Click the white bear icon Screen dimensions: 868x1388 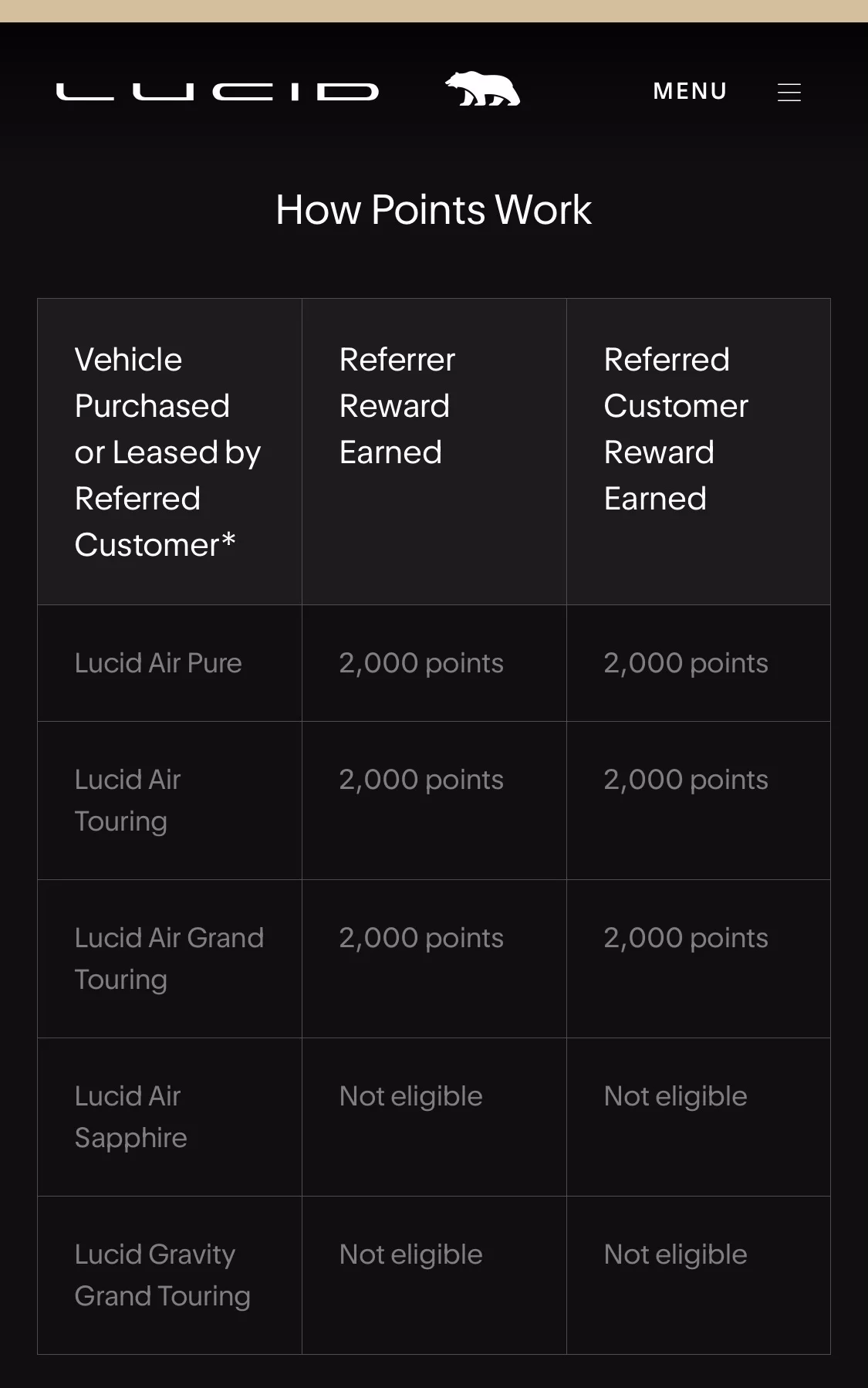483,90
